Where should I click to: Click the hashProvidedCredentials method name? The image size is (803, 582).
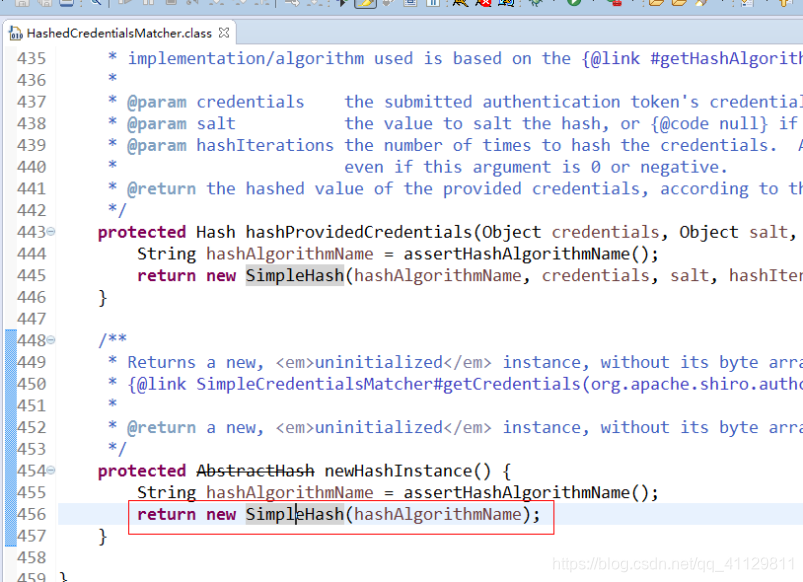(358, 232)
